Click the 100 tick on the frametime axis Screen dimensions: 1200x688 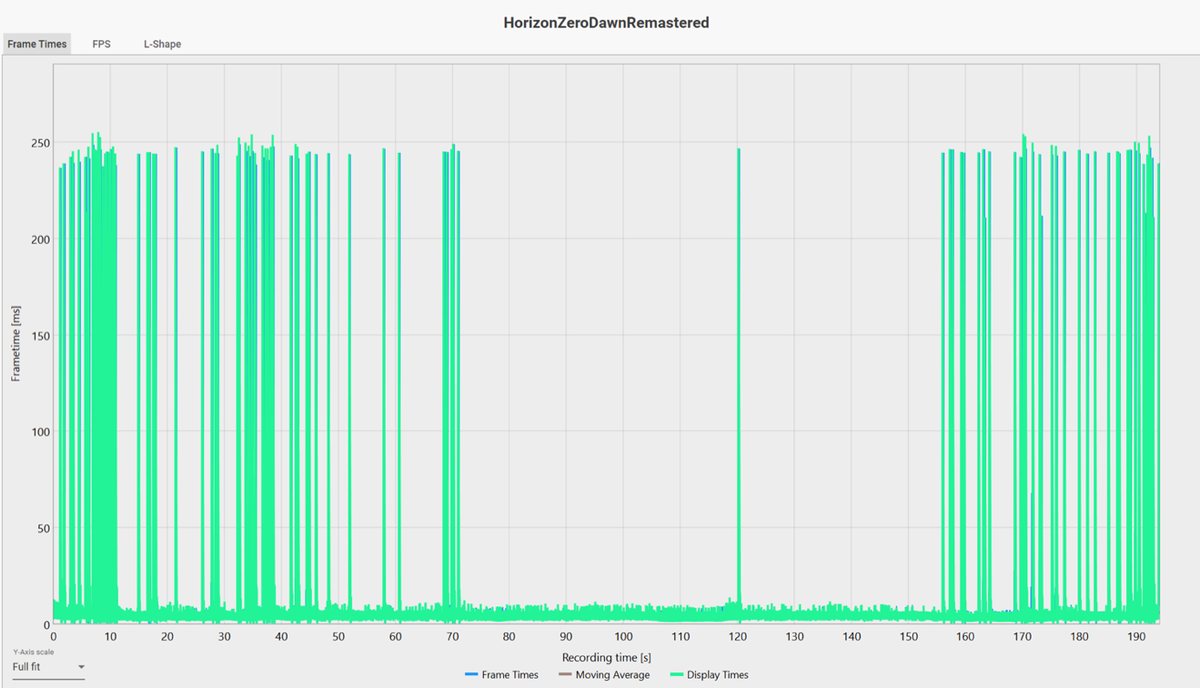pos(41,432)
